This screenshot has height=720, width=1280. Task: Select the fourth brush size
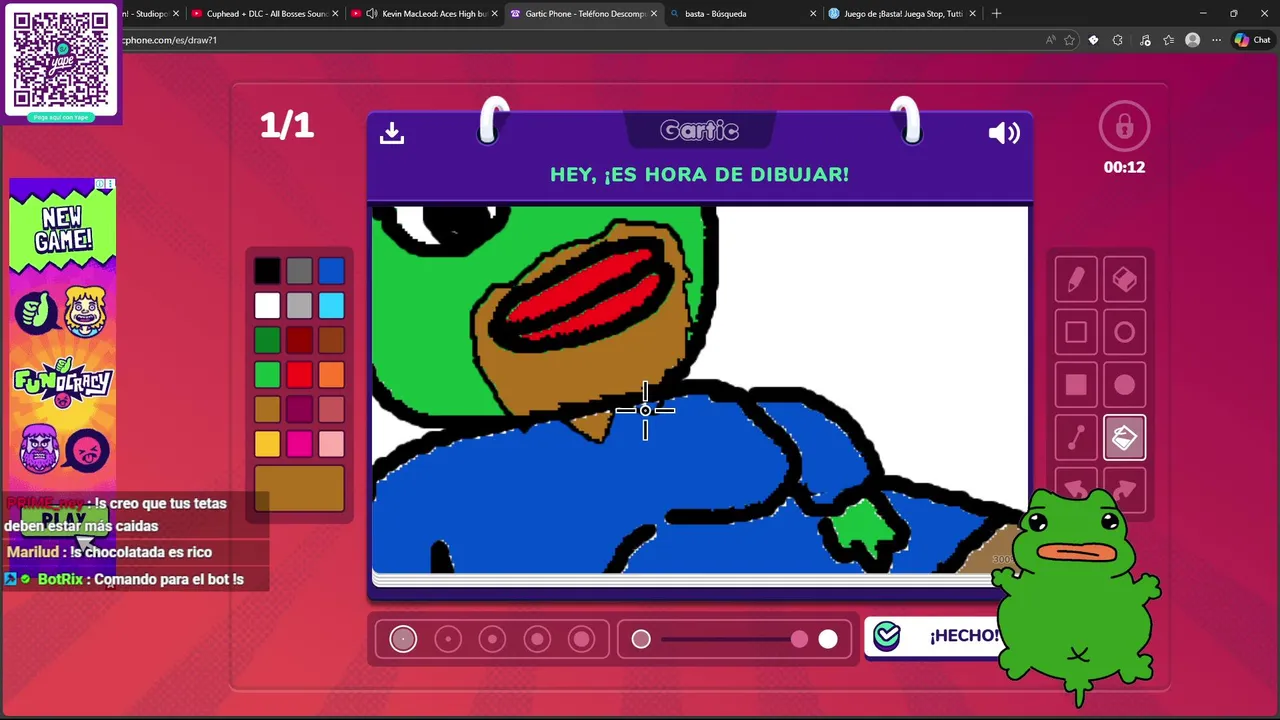tap(537, 639)
